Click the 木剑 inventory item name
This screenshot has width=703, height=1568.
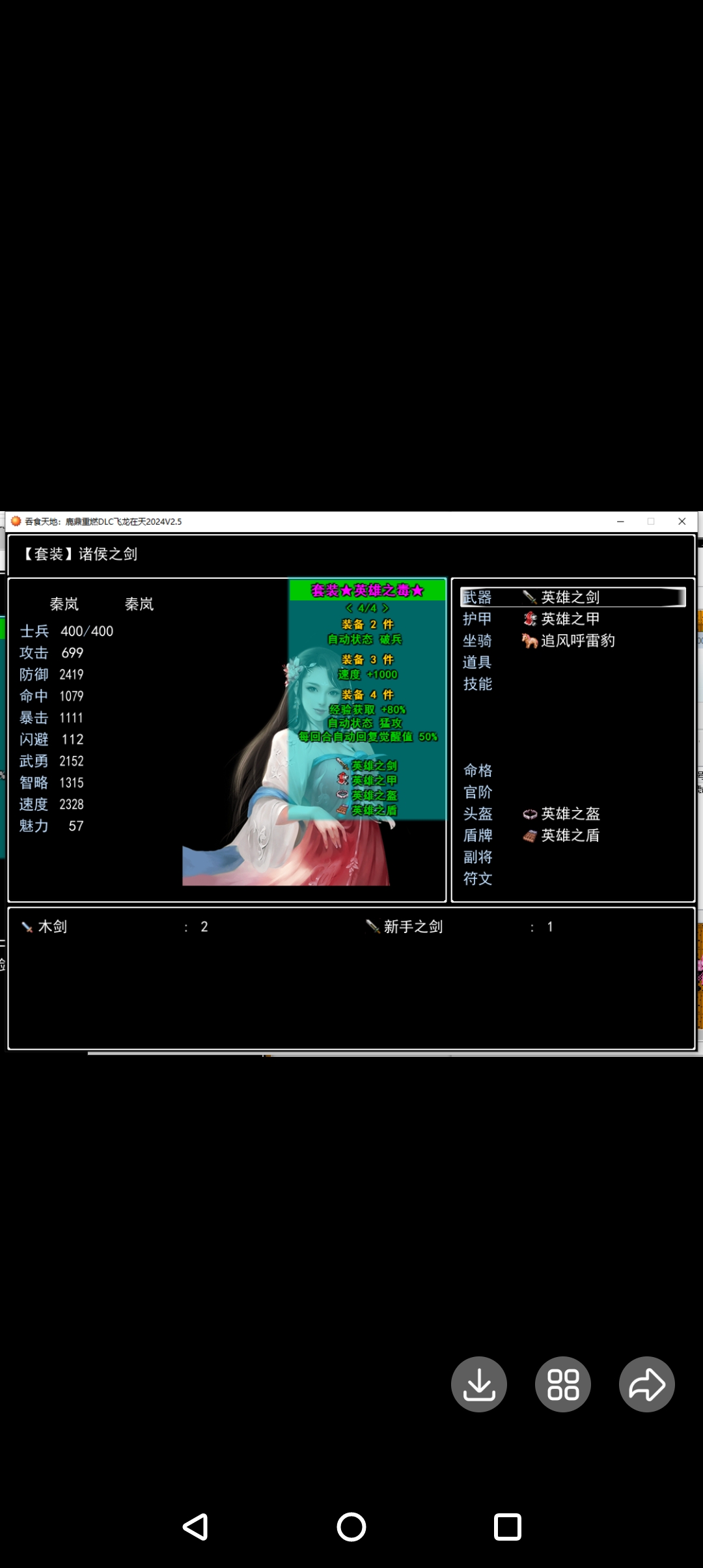click(x=53, y=927)
